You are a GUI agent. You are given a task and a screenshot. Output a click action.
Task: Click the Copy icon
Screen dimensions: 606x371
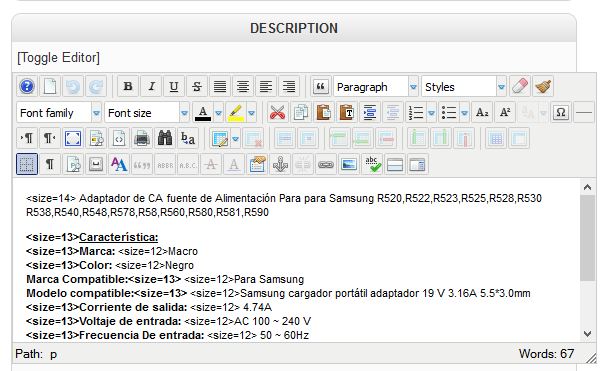click(301, 113)
